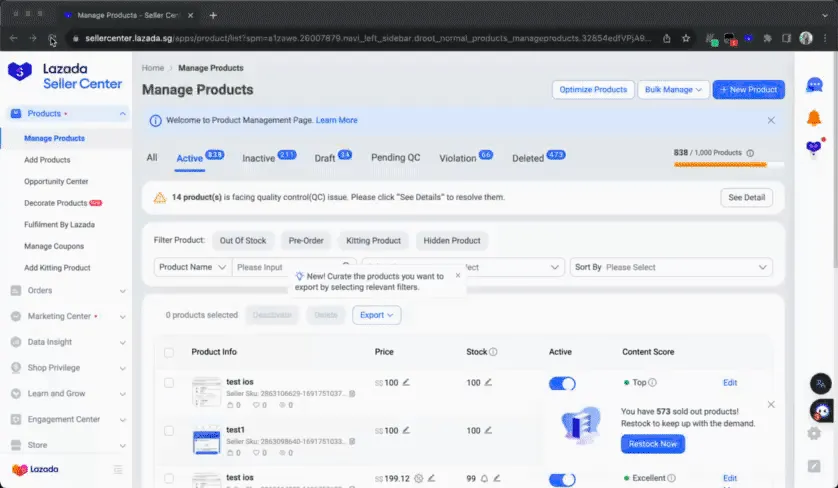This screenshot has width=838, height=488.
Task: Open the Sort By dropdown
Action: [671, 267]
